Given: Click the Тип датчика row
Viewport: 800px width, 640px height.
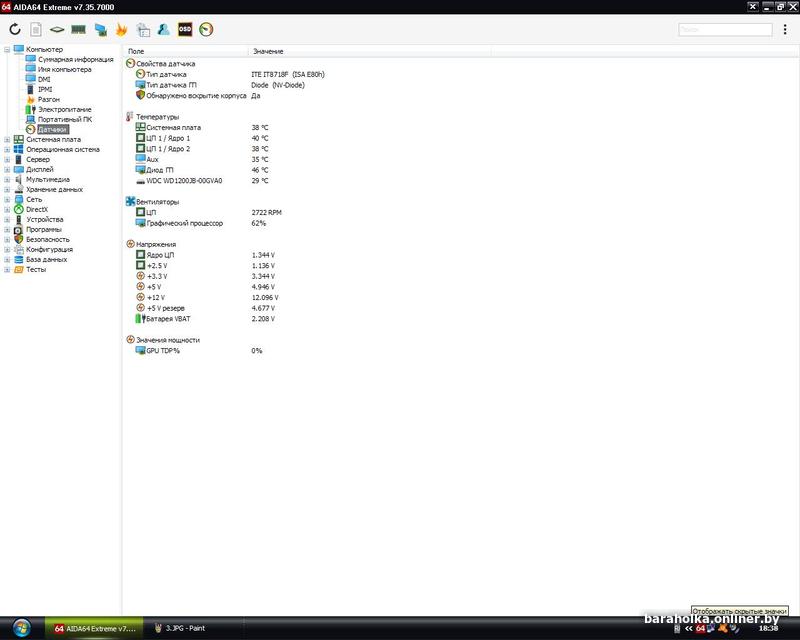Looking at the screenshot, I should [x=230, y=75].
